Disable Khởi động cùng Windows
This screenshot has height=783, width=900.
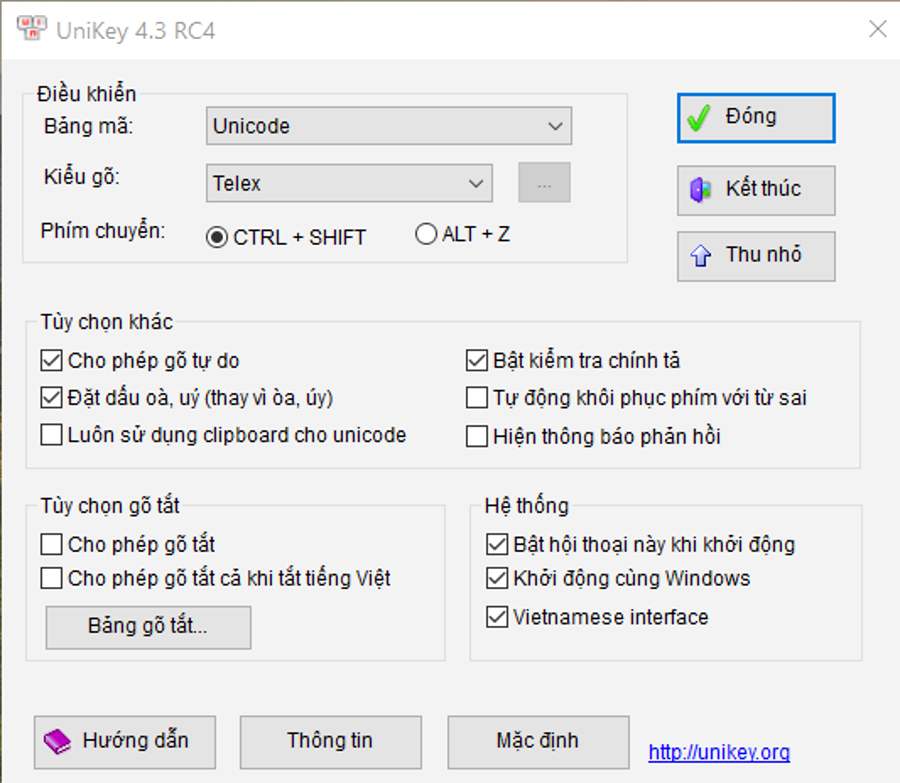point(497,579)
